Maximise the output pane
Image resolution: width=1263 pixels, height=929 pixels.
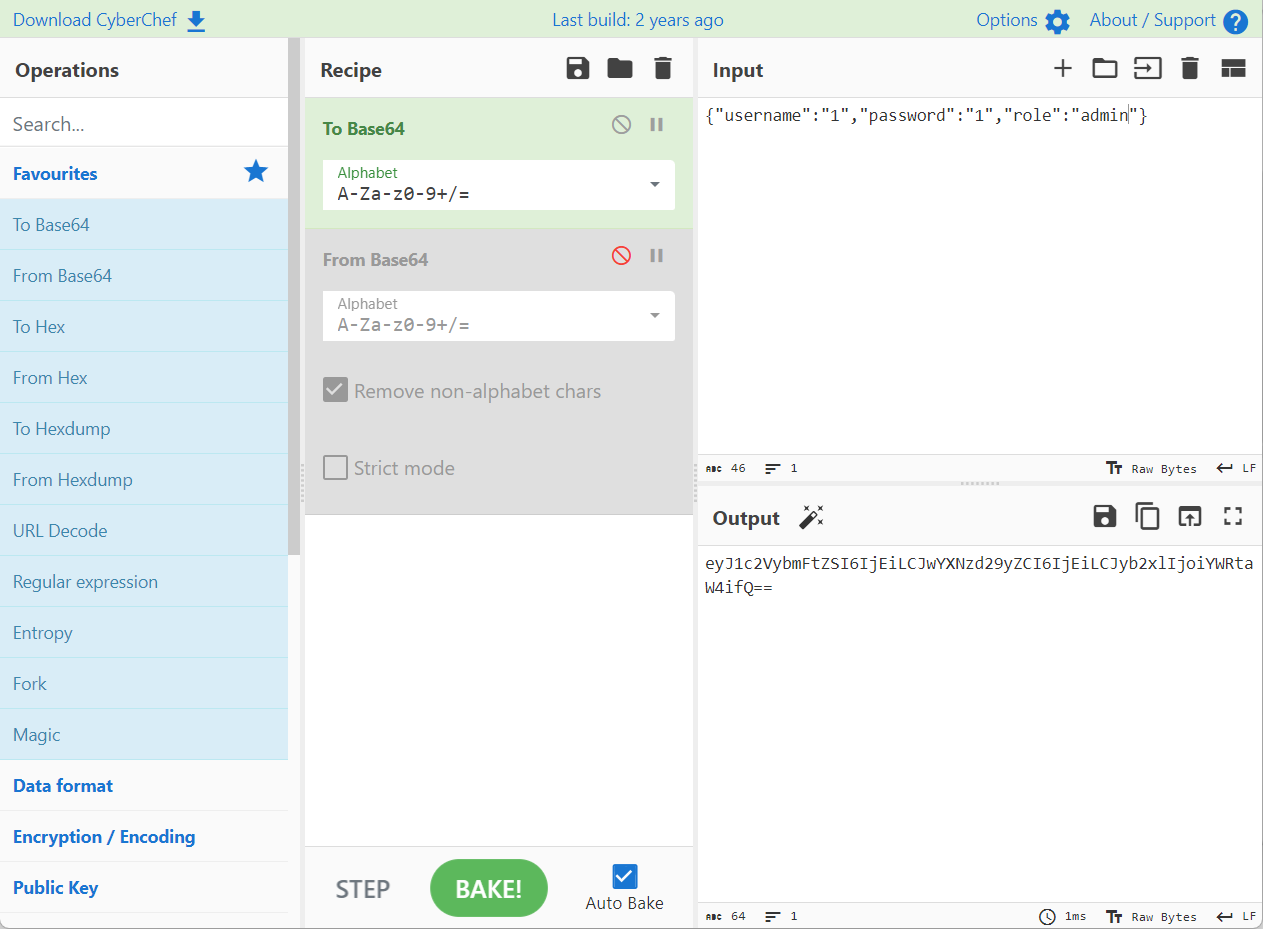[1232, 516]
